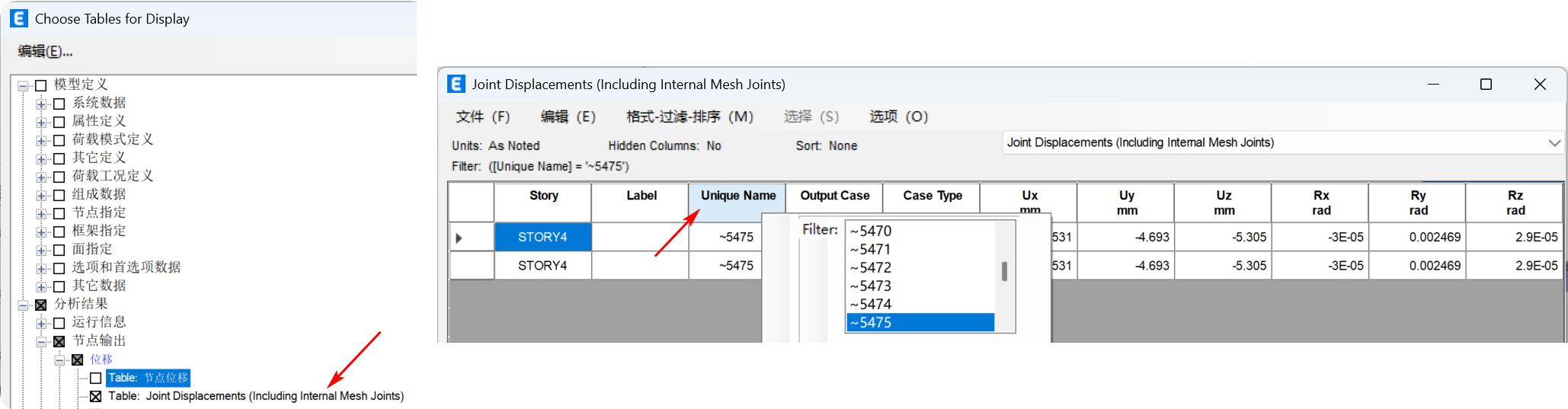Click the Unique Name column header
Viewport: 1568px width, 409px height.
(738, 196)
